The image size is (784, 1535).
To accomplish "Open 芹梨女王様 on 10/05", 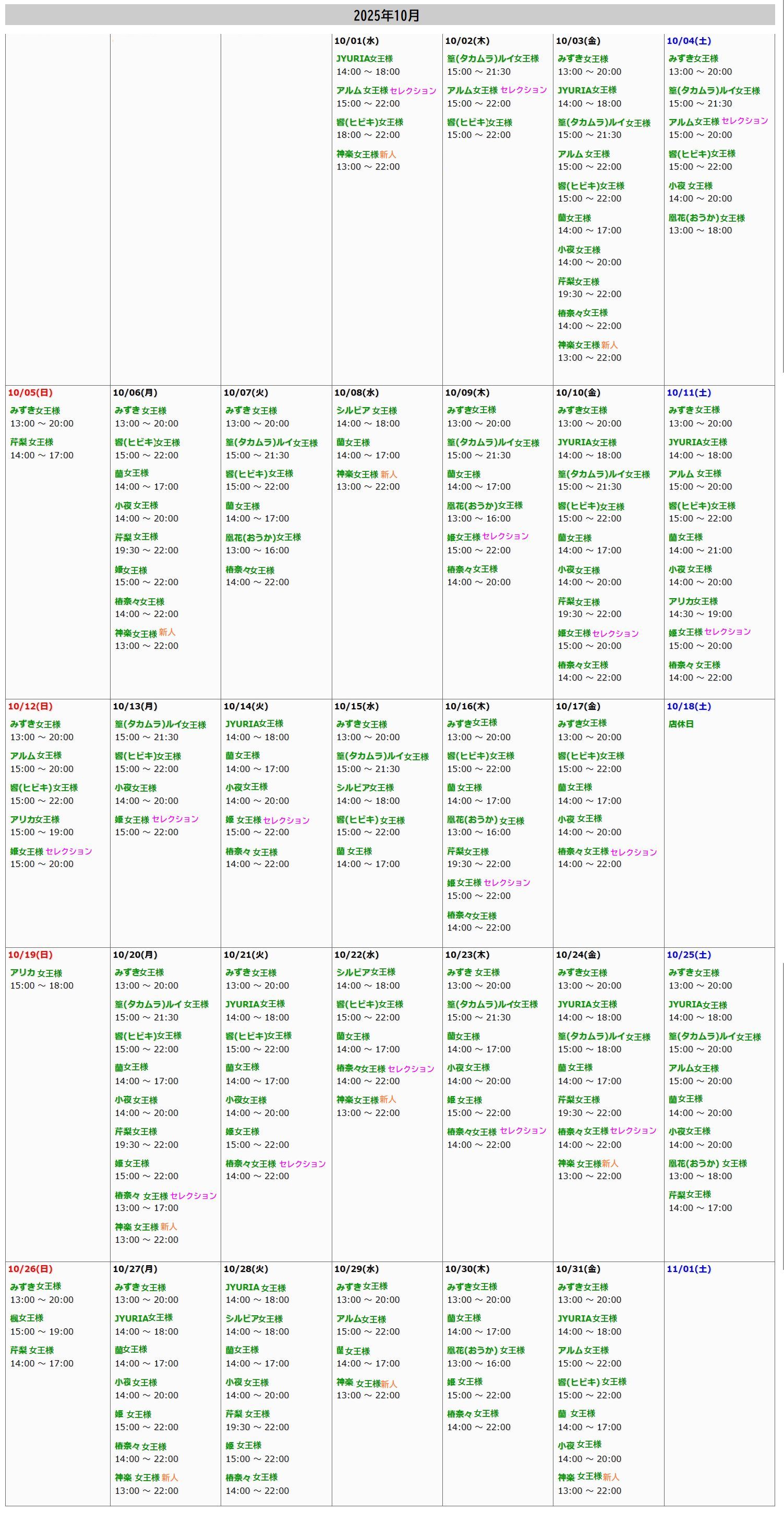I will [32, 442].
